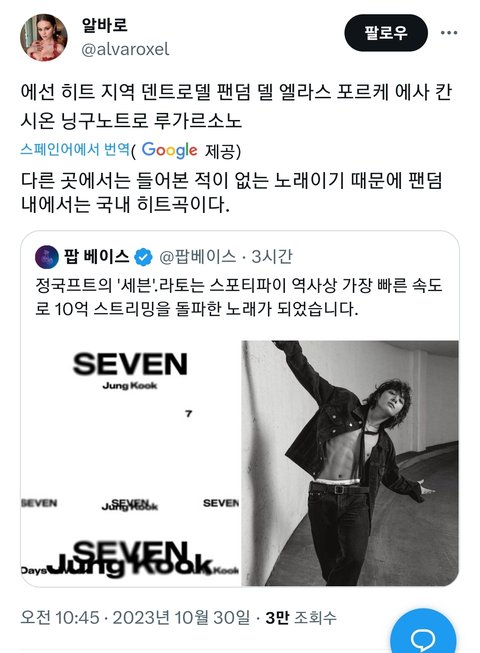Follow the account with 팔로우 button
480x653 pixels.
386,32
